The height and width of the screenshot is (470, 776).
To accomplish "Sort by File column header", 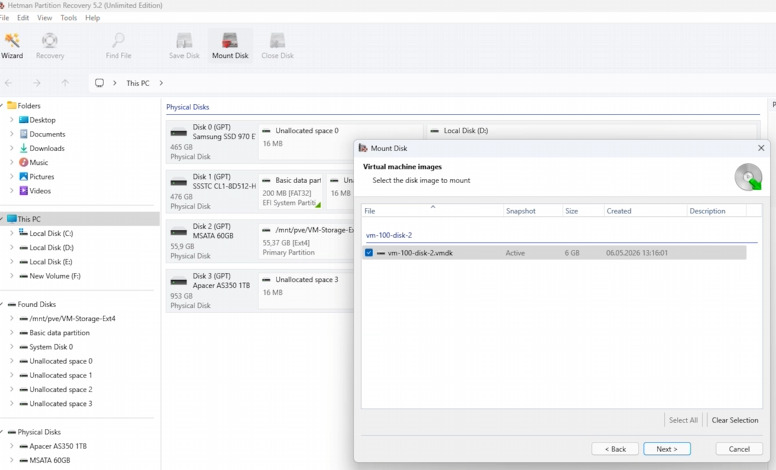I will 432,211.
